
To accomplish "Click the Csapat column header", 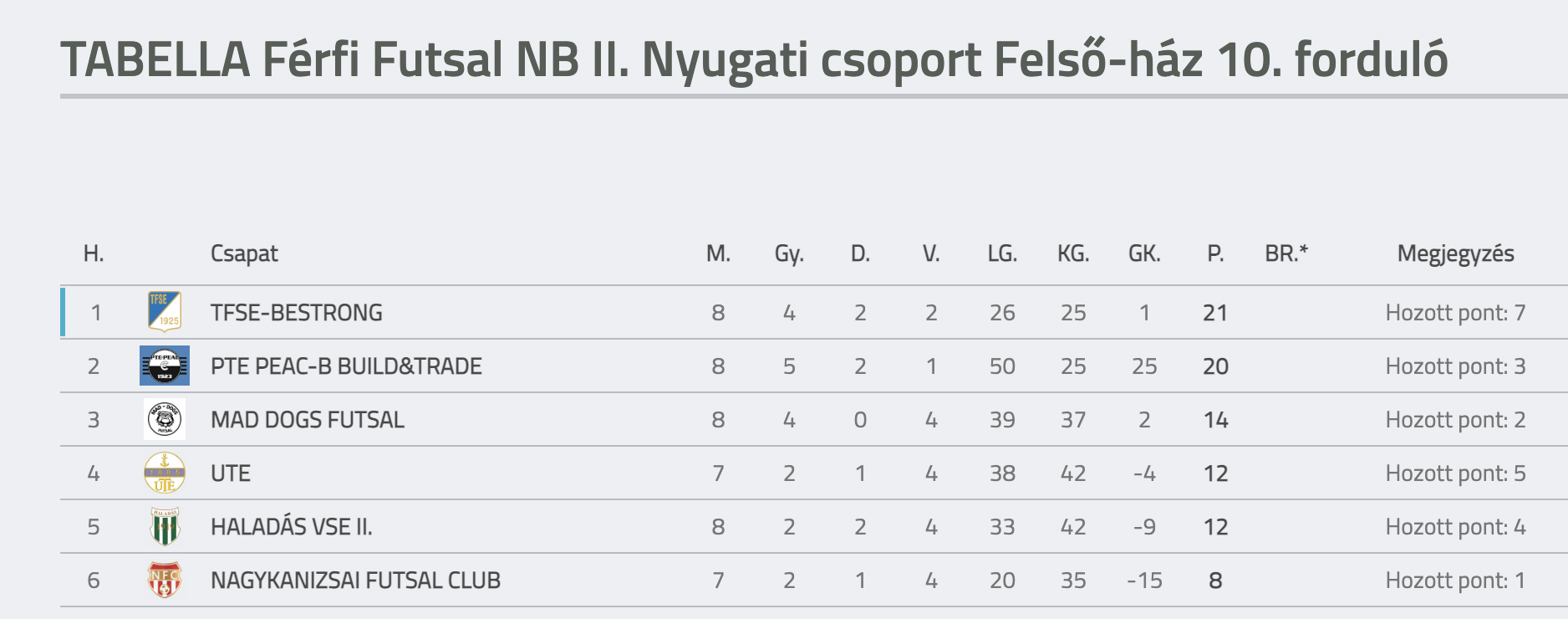I will (244, 253).
